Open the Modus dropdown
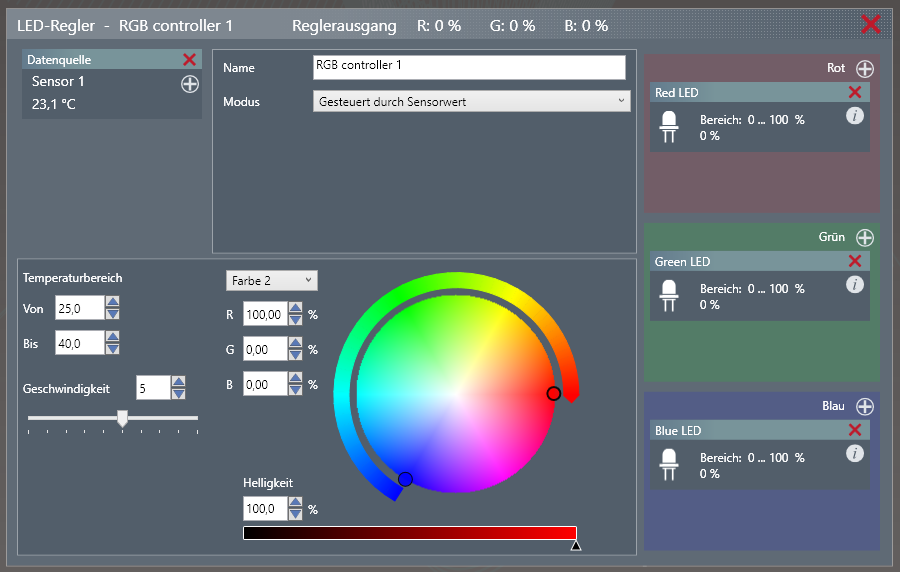900x572 pixels. [471, 101]
